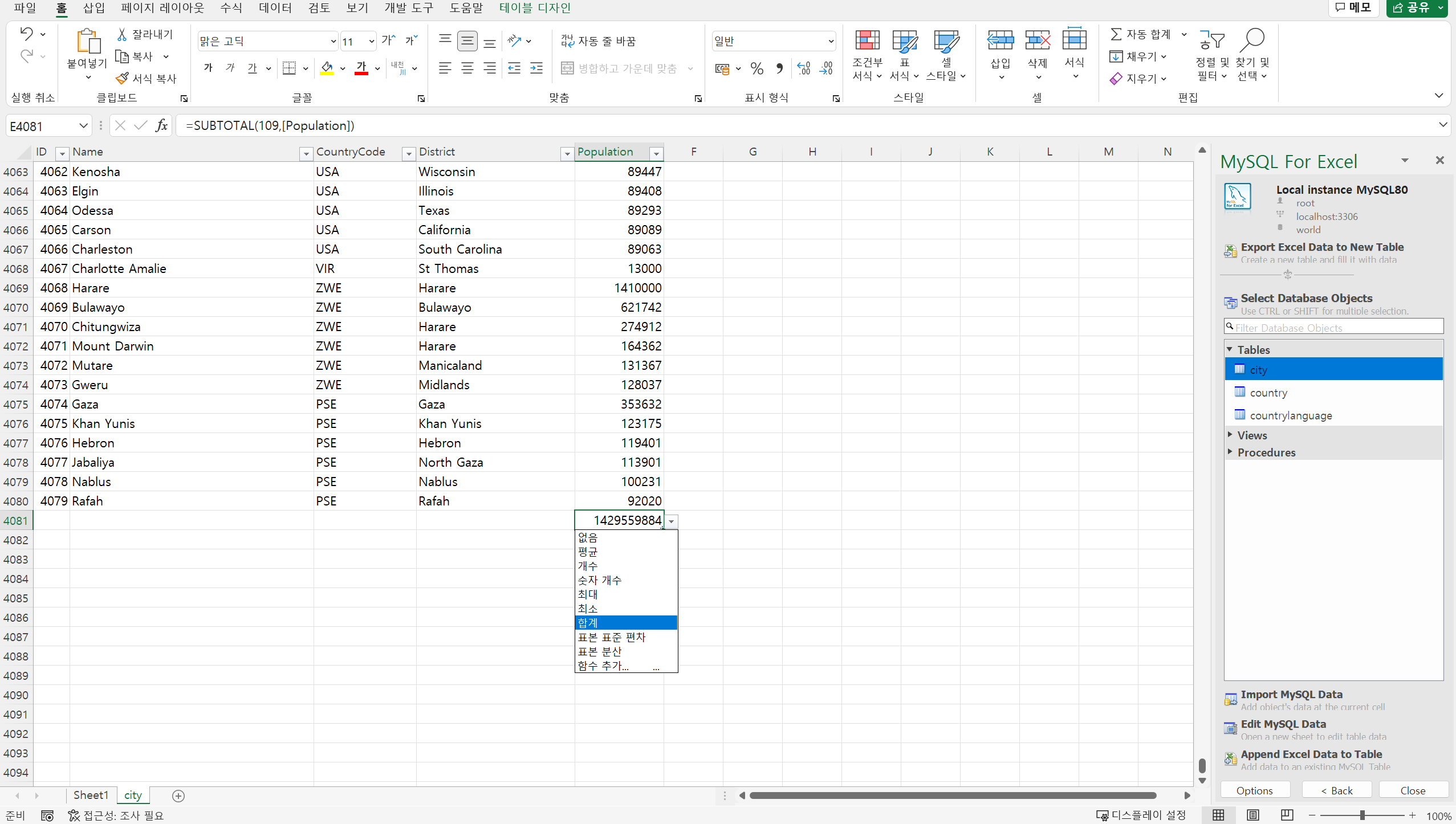Viewport: 1456px width, 824px height.
Task: Switch to Page Layout view icon
Action: click(x=1252, y=815)
